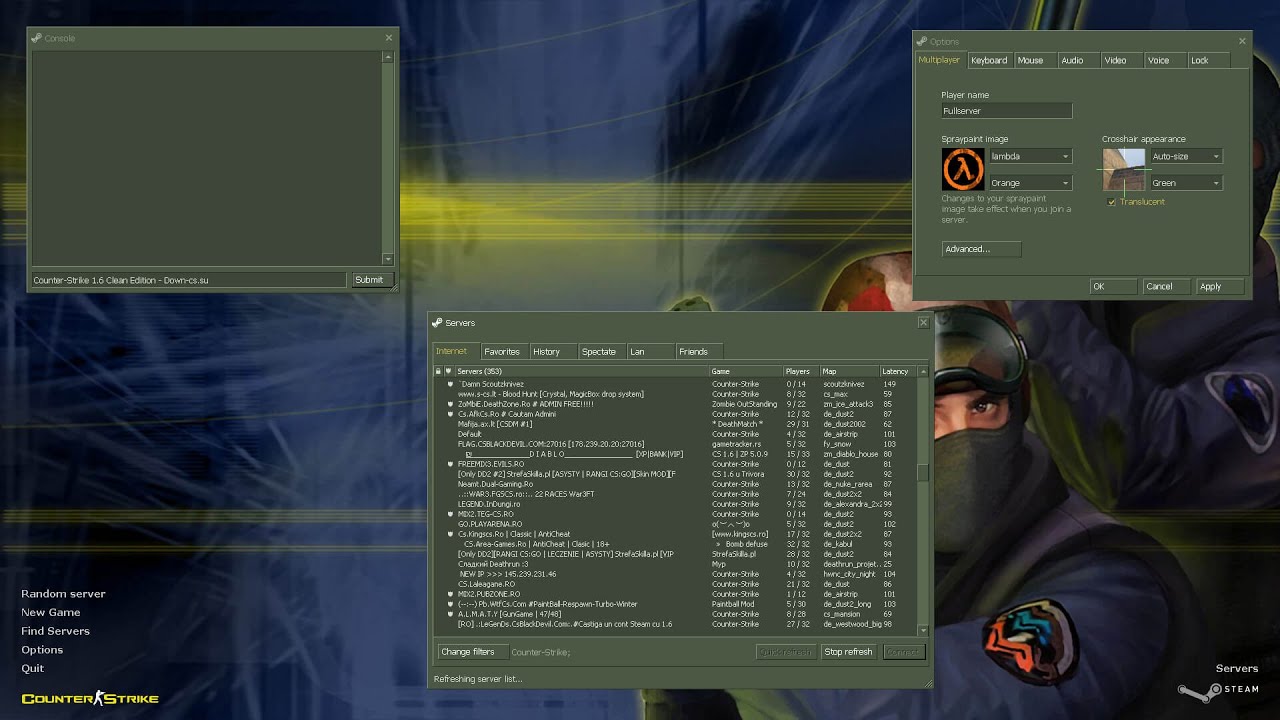Click the shield icon beside Cs.AfkCs.Ro server
Image resolution: width=1280 pixels, height=720 pixels.
450,414
